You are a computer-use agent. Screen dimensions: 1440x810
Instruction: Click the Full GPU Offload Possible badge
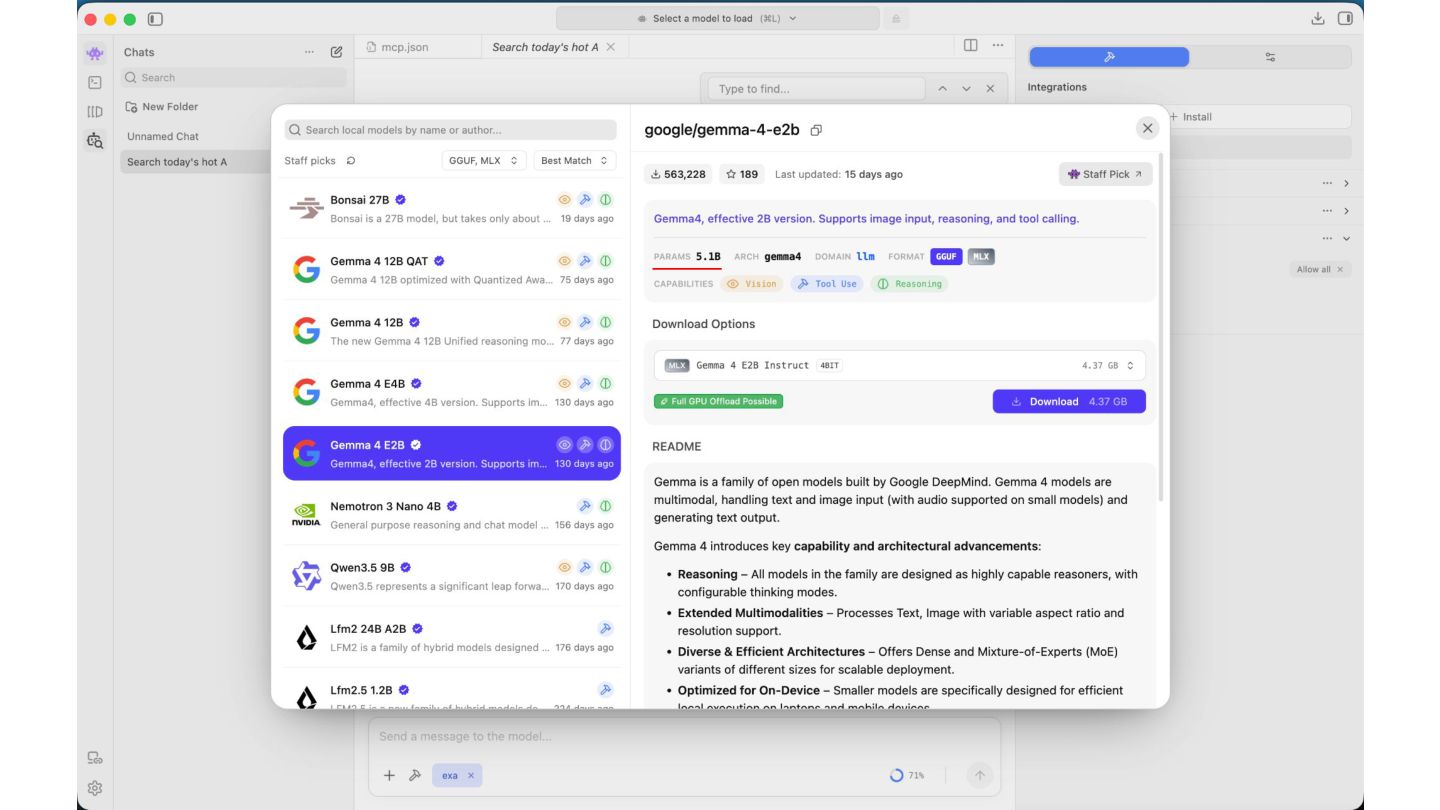(718, 401)
